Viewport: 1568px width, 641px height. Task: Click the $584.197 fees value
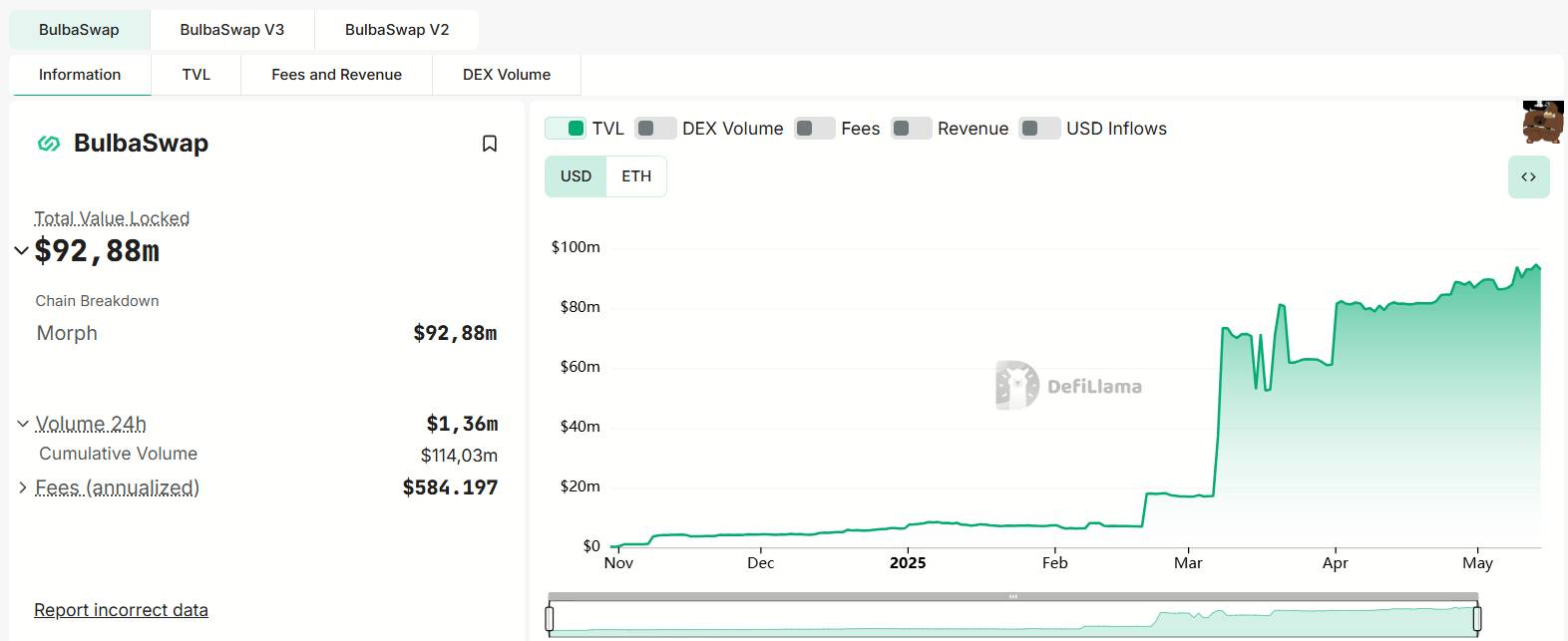coord(450,487)
